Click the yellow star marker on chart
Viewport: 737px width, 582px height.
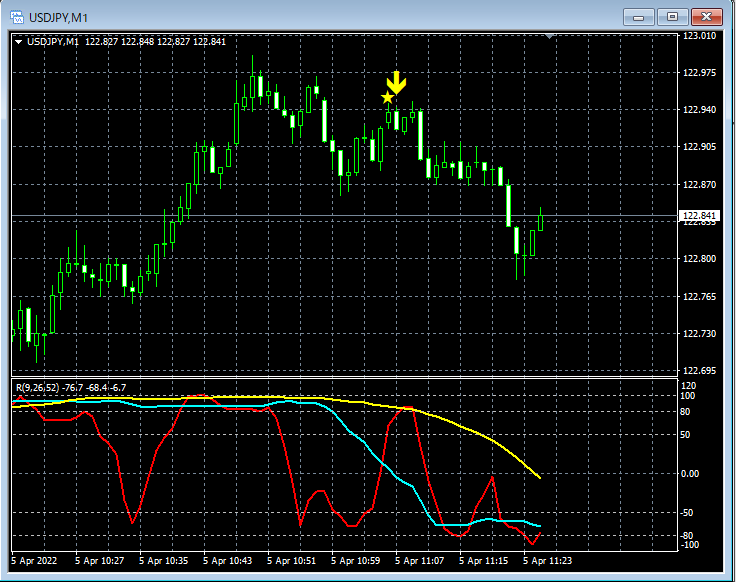[387, 98]
